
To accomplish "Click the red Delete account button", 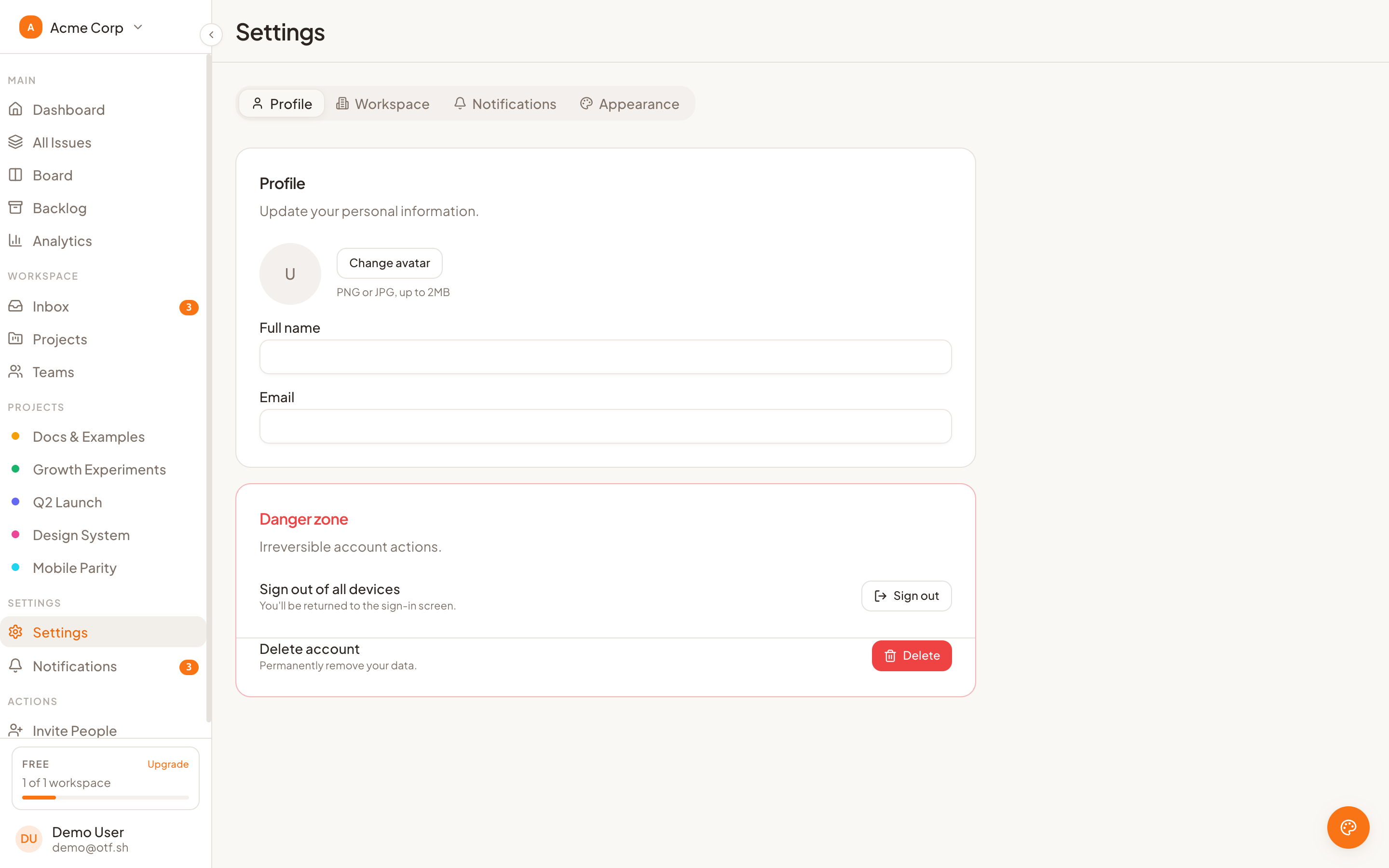I will tap(912, 656).
